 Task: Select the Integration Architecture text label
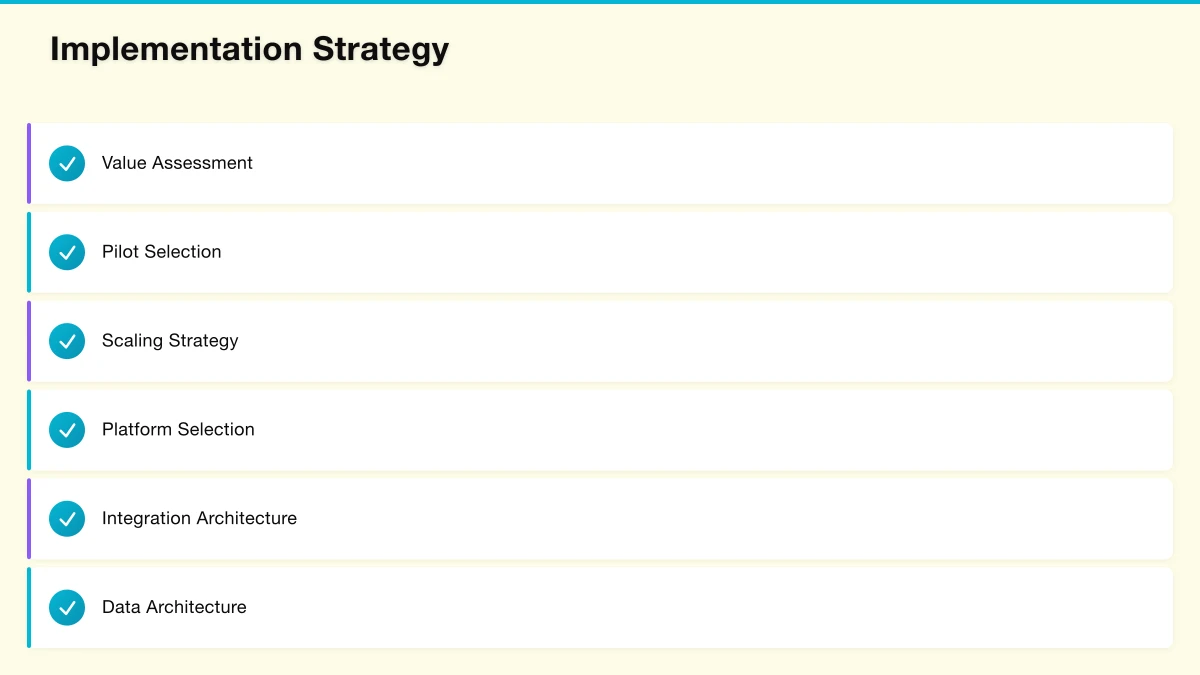click(199, 519)
